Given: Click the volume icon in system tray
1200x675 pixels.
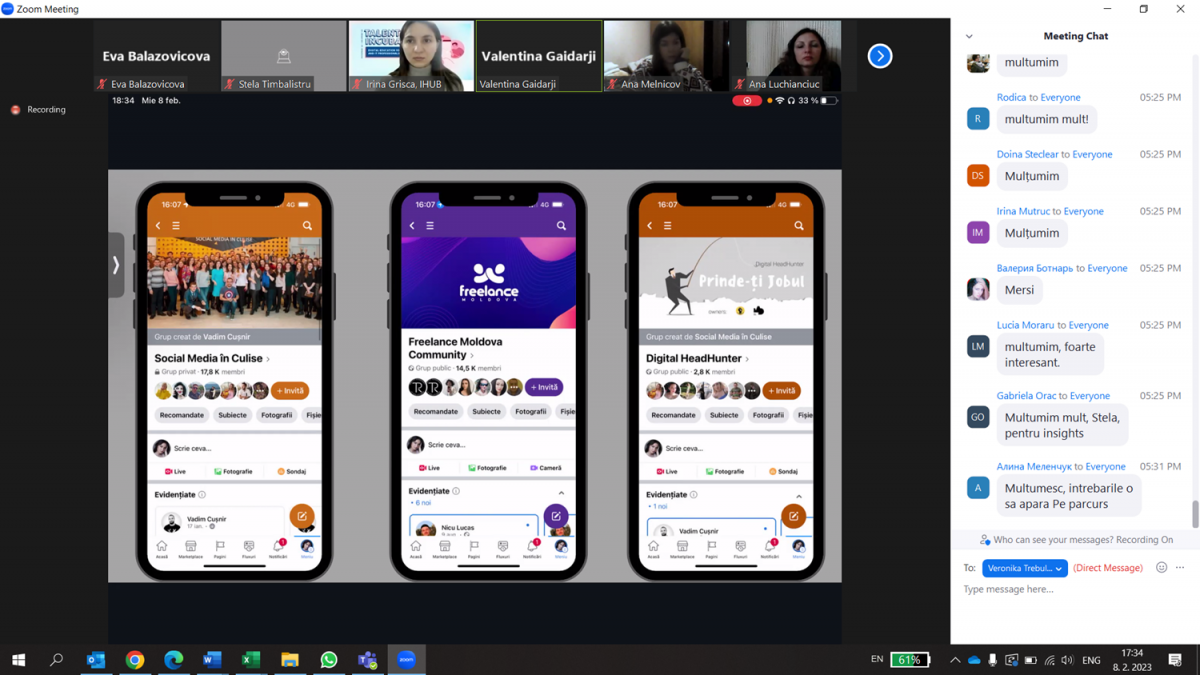Looking at the screenshot, I should (x=1068, y=660).
